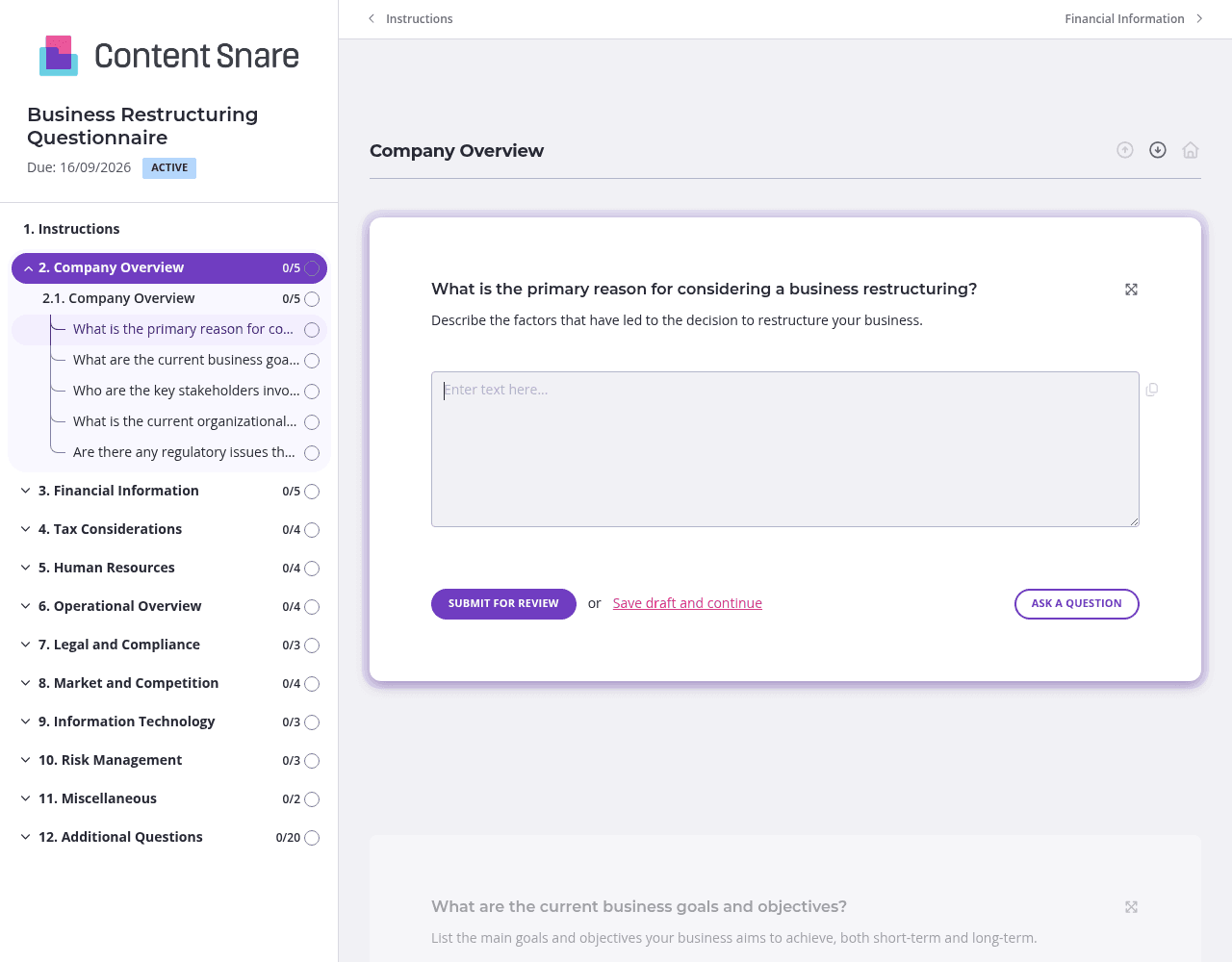Collapse the 2. Company Overview section chevron
The image size is (1232, 962).
[x=29, y=268]
